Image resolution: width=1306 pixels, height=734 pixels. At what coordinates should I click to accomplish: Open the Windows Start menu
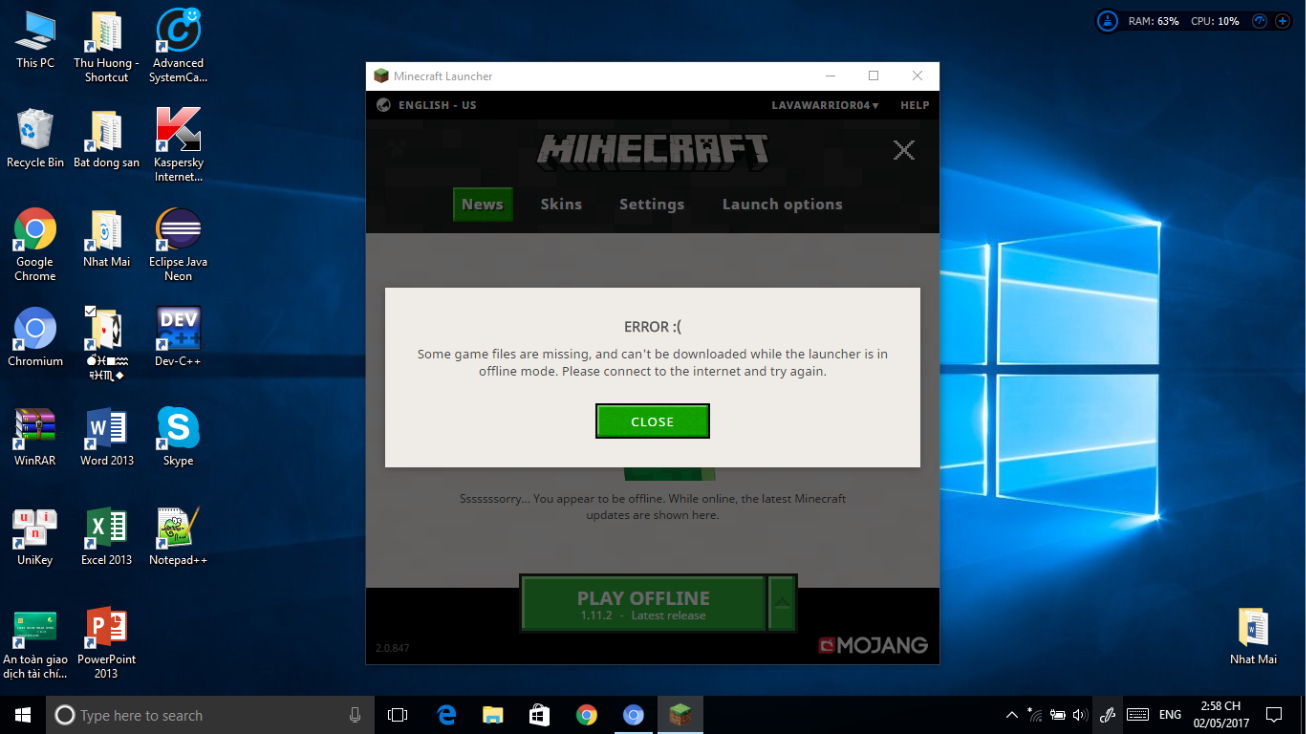coord(23,715)
